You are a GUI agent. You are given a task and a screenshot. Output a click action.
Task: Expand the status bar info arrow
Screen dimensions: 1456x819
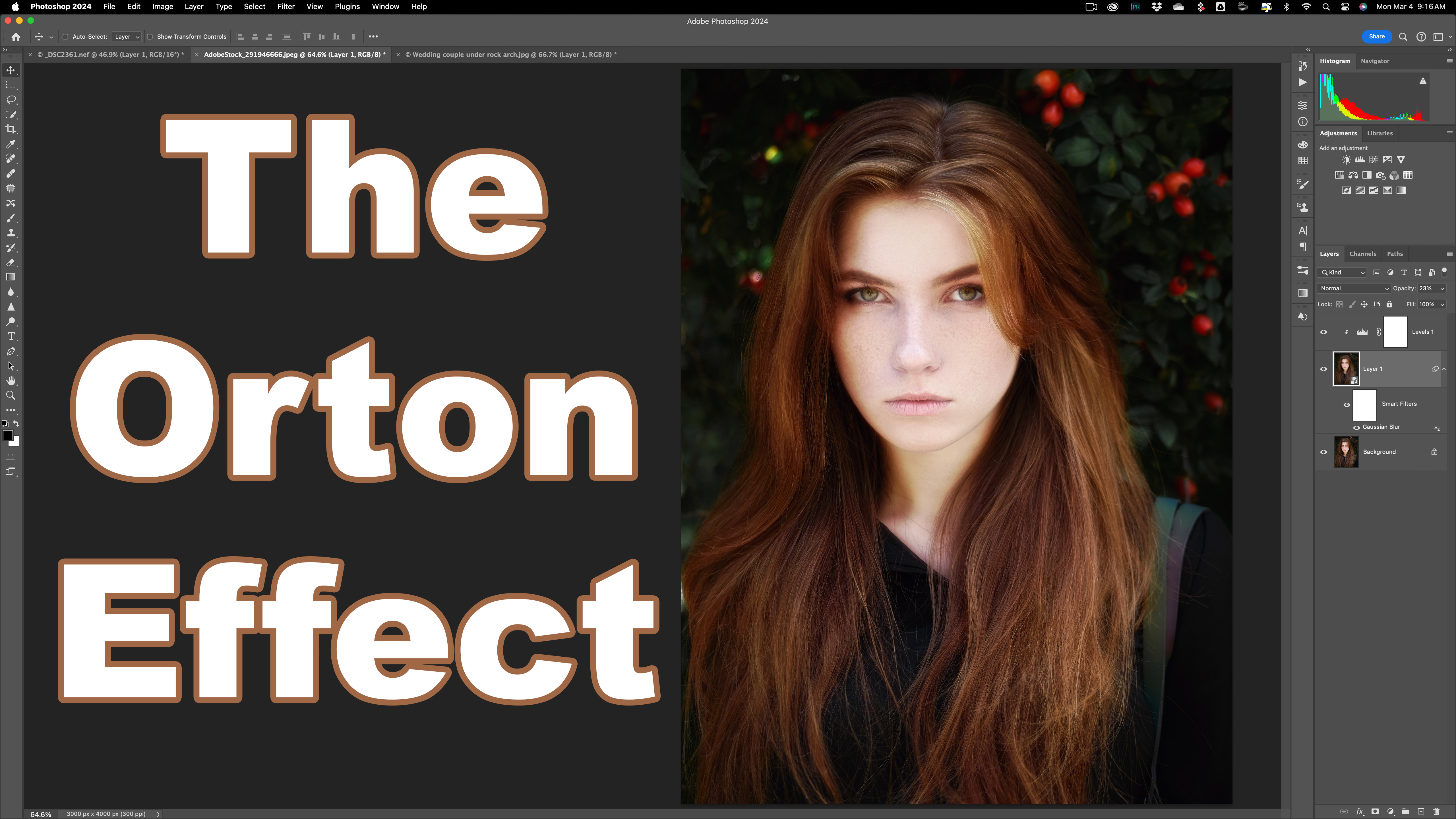point(158,814)
